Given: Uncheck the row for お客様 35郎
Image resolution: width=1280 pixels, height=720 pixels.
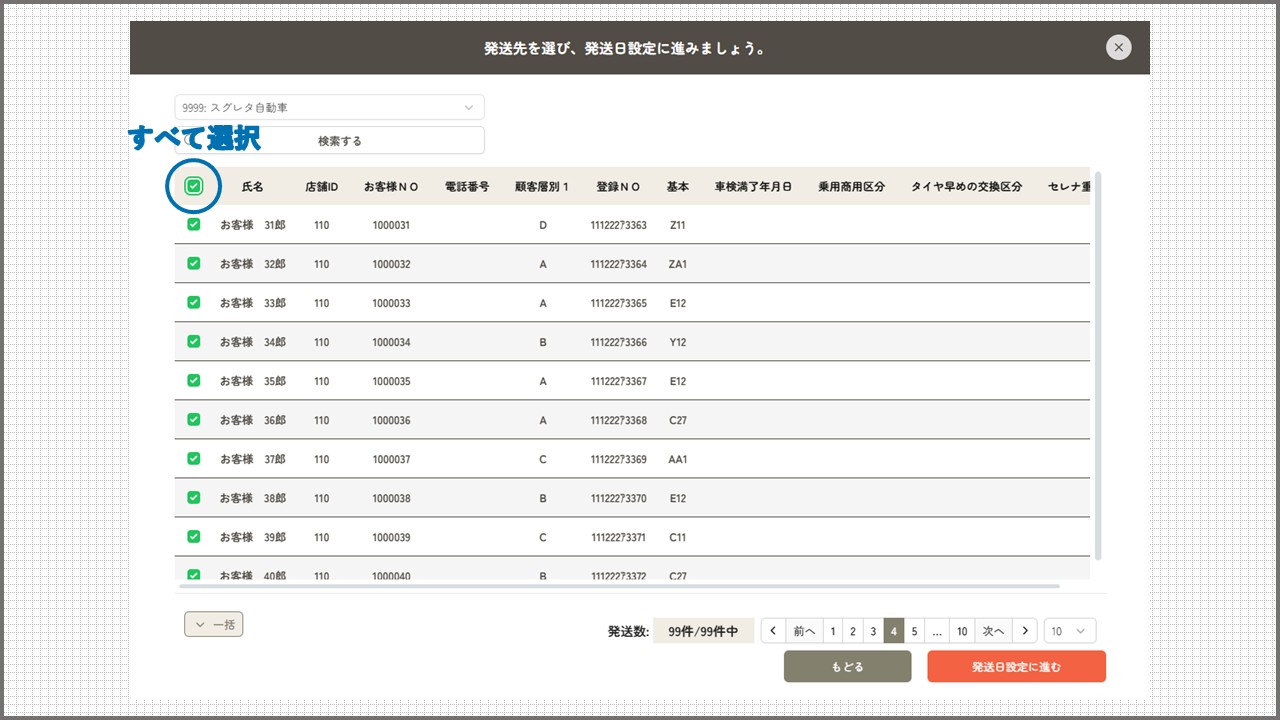Looking at the screenshot, I should coord(194,381).
